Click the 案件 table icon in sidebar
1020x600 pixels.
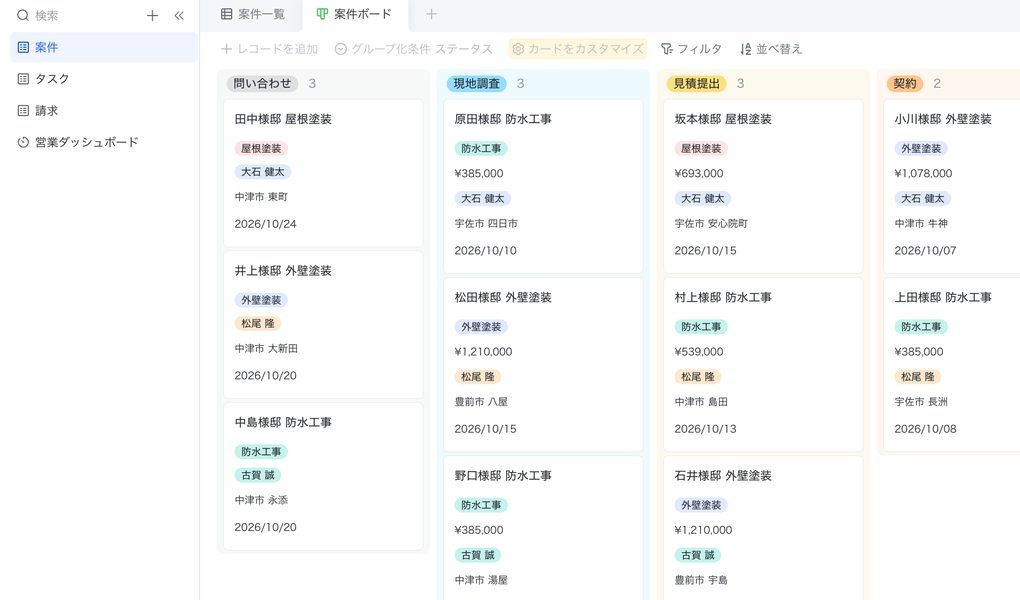point(23,48)
